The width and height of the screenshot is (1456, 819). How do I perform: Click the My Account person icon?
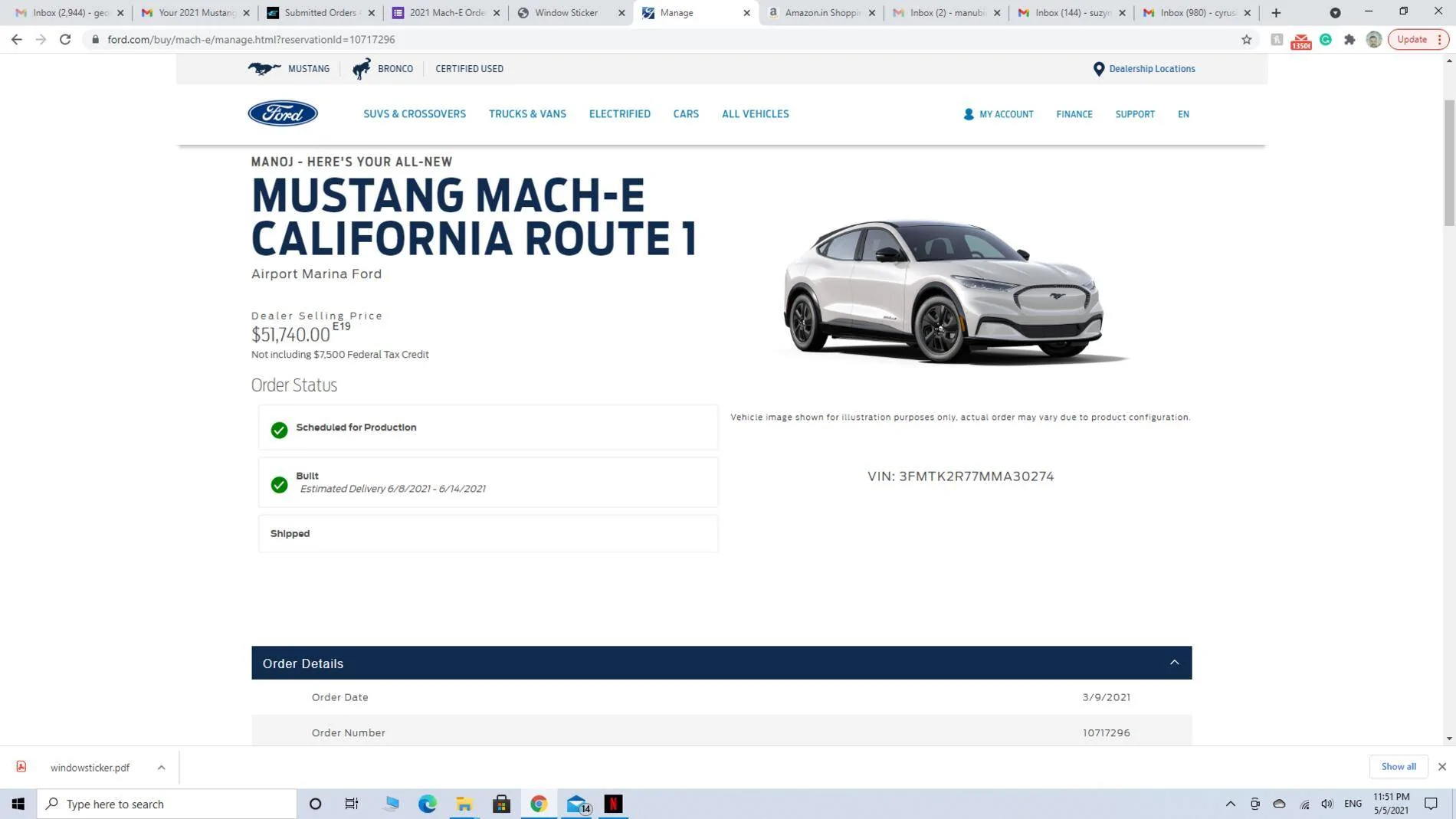click(968, 114)
